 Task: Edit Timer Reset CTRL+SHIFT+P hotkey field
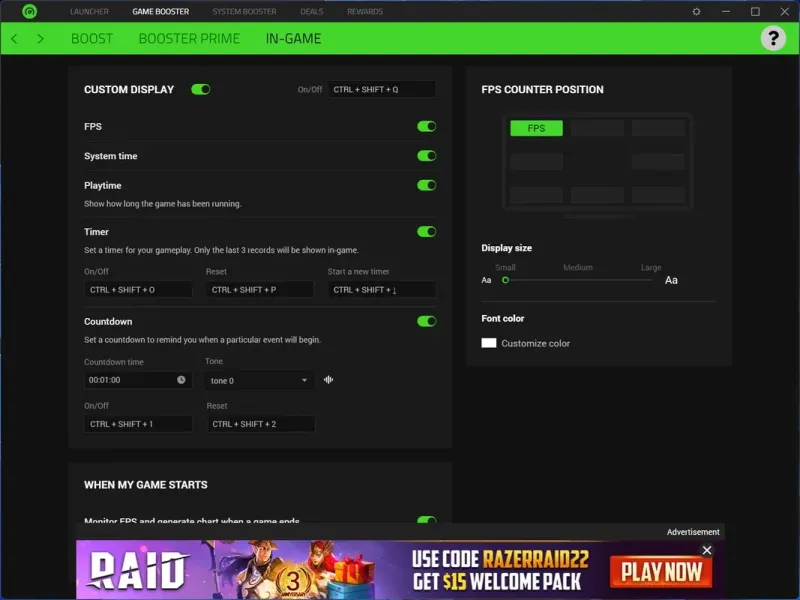click(260, 290)
